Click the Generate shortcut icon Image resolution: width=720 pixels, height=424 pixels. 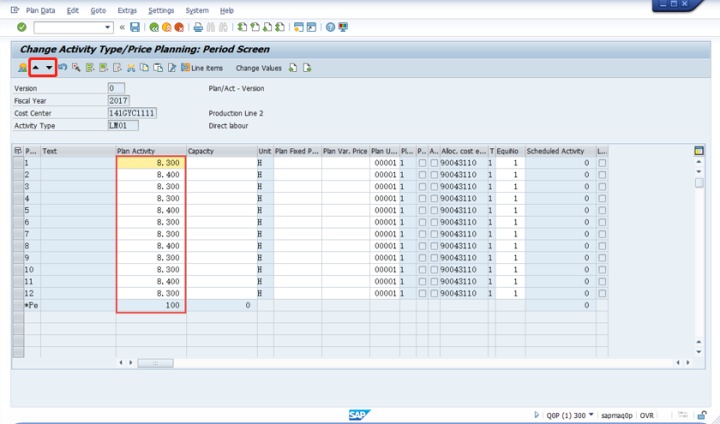point(311,27)
